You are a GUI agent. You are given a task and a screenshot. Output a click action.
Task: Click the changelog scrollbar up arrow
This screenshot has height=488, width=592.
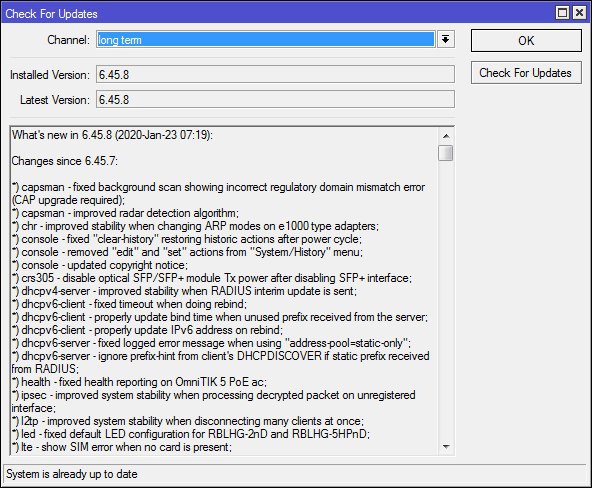coord(446,136)
